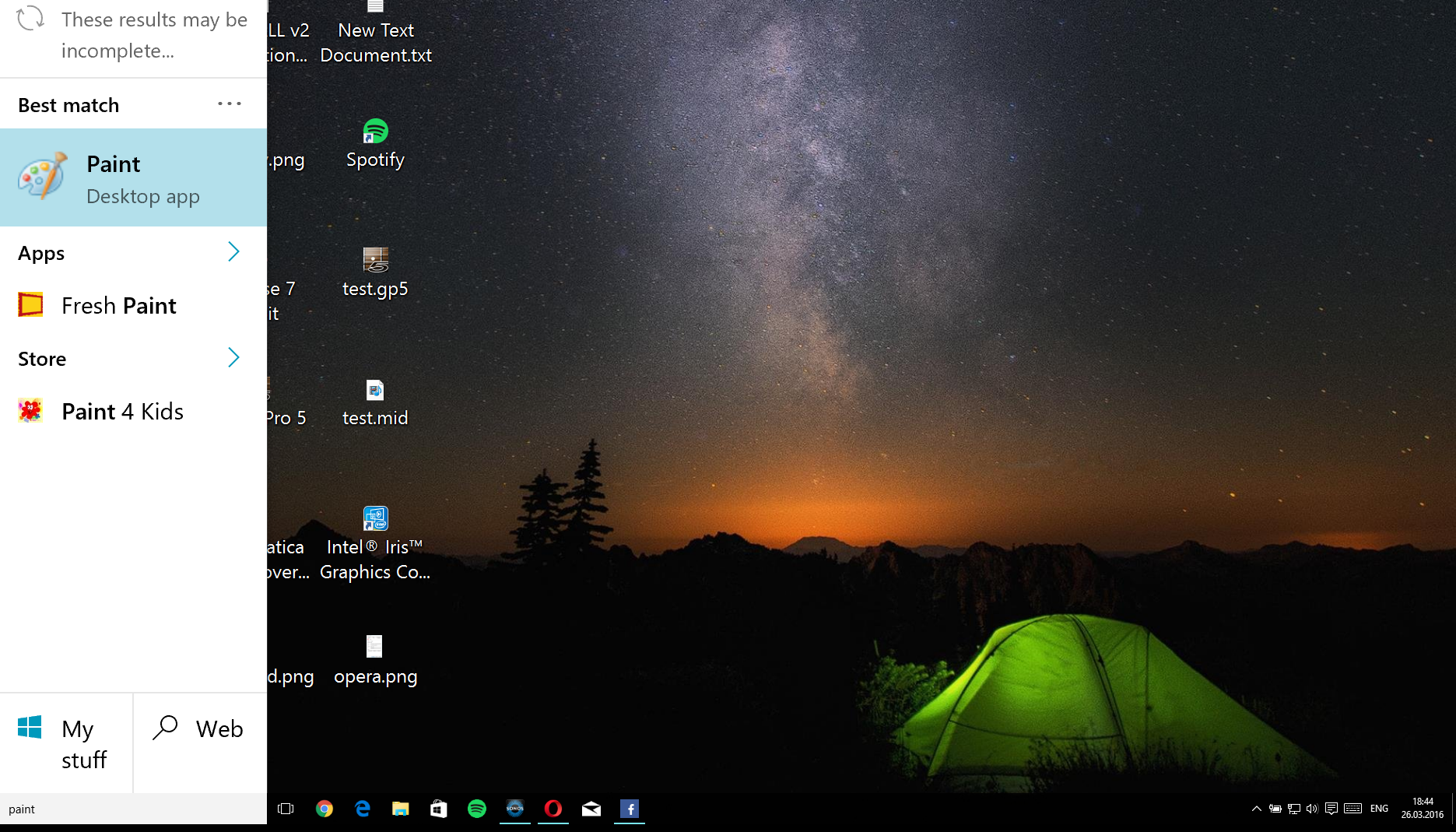Screen dimensions: 1456x832
Task: Launch Fresh Paint from Apps results
Action: click(133, 305)
